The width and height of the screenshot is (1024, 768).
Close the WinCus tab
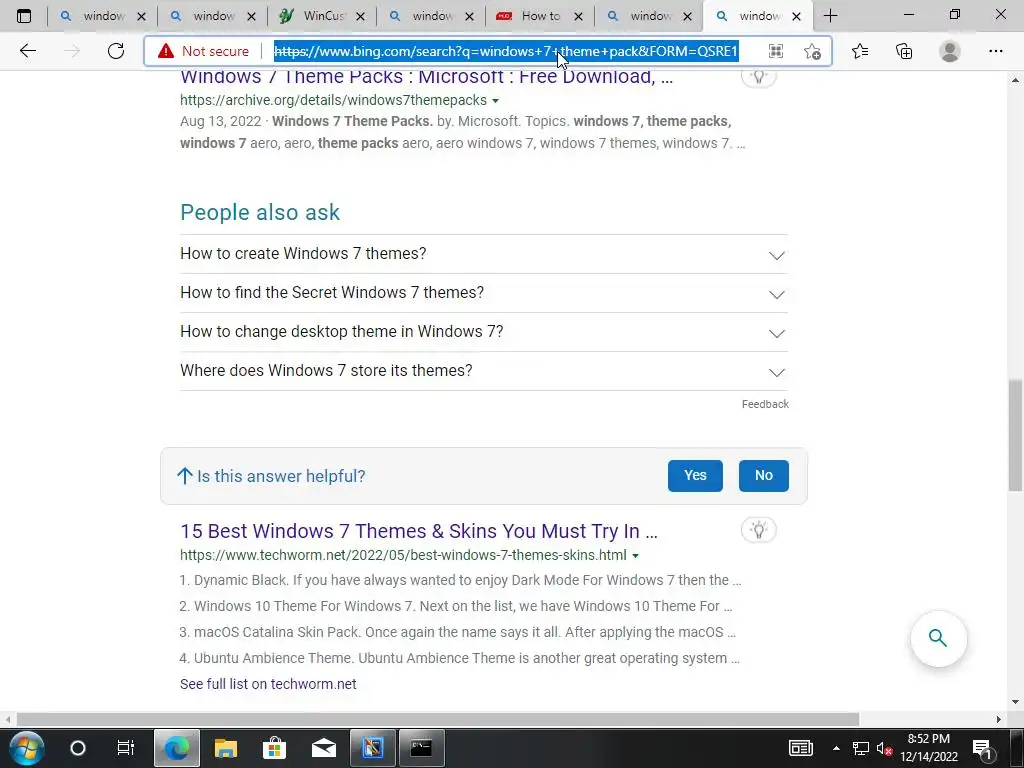360,16
